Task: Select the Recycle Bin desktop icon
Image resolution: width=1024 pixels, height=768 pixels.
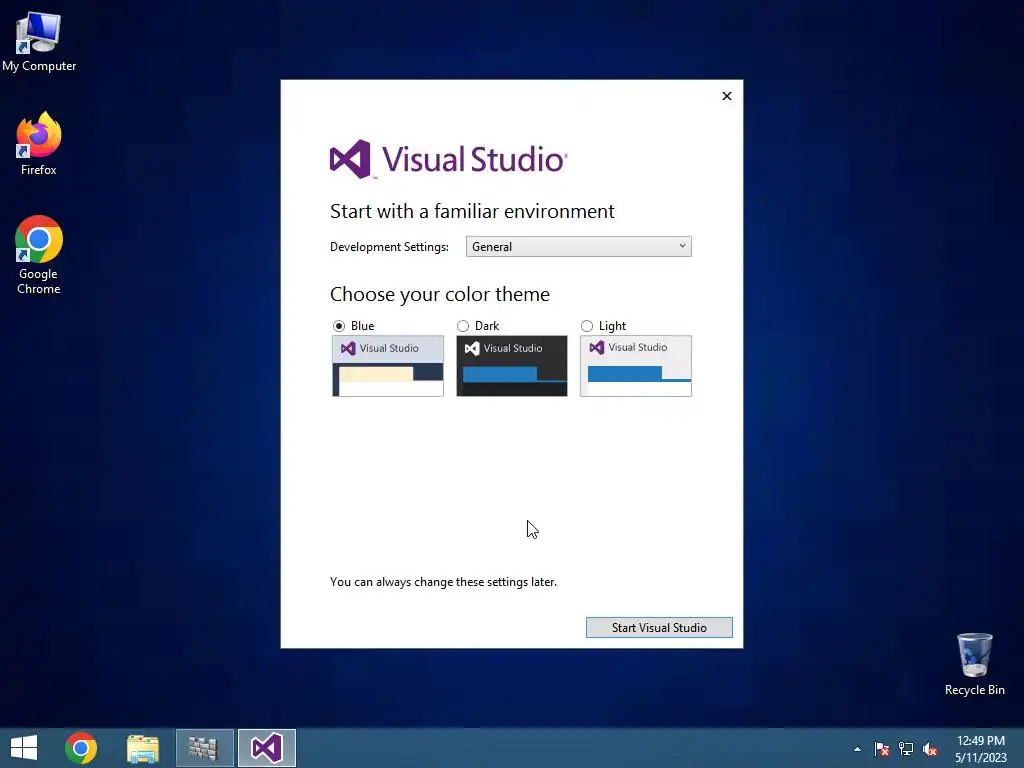Action: click(974, 664)
